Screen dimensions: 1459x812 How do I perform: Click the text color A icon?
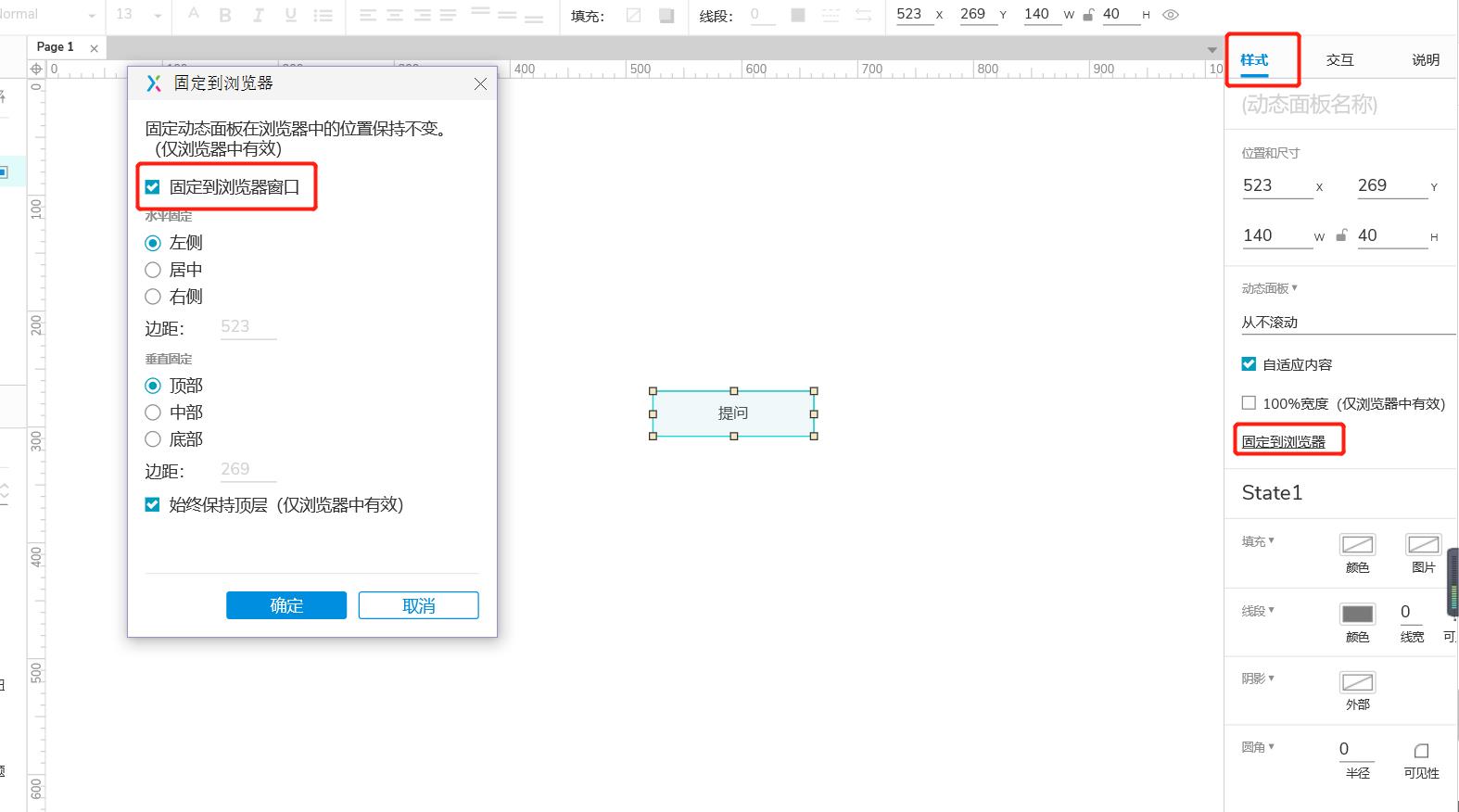pos(193,15)
